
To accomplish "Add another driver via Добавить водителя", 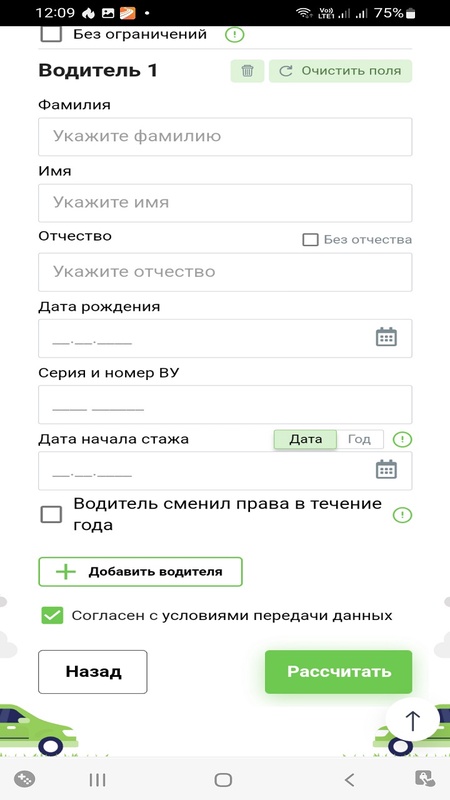I will click(140, 571).
